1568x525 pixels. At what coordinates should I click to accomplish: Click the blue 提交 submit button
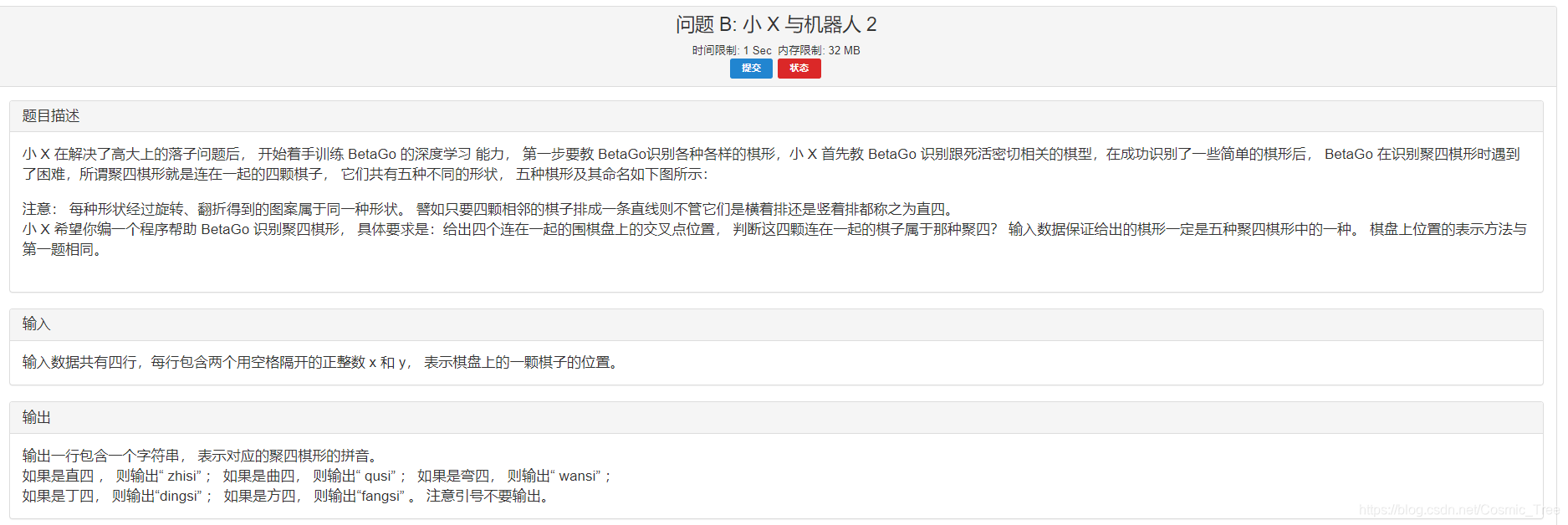[751, 69]
